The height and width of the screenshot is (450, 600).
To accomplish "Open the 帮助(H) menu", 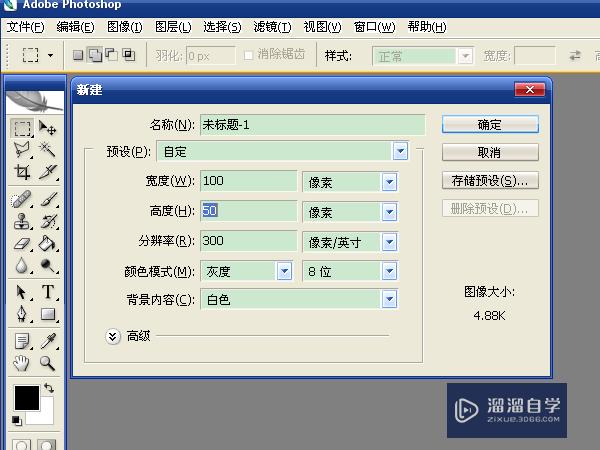I will [427, 27].
